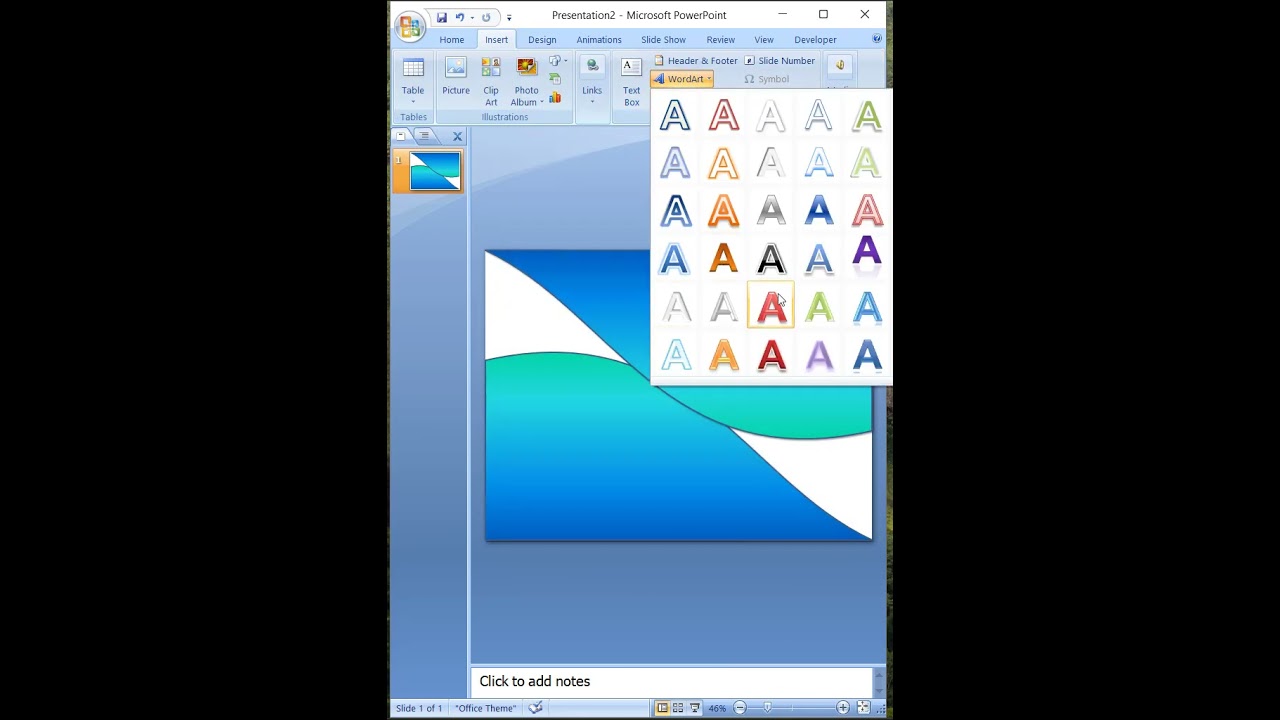
Task: Choose the black filled WordArt style
Action: (x=771, y=259)
